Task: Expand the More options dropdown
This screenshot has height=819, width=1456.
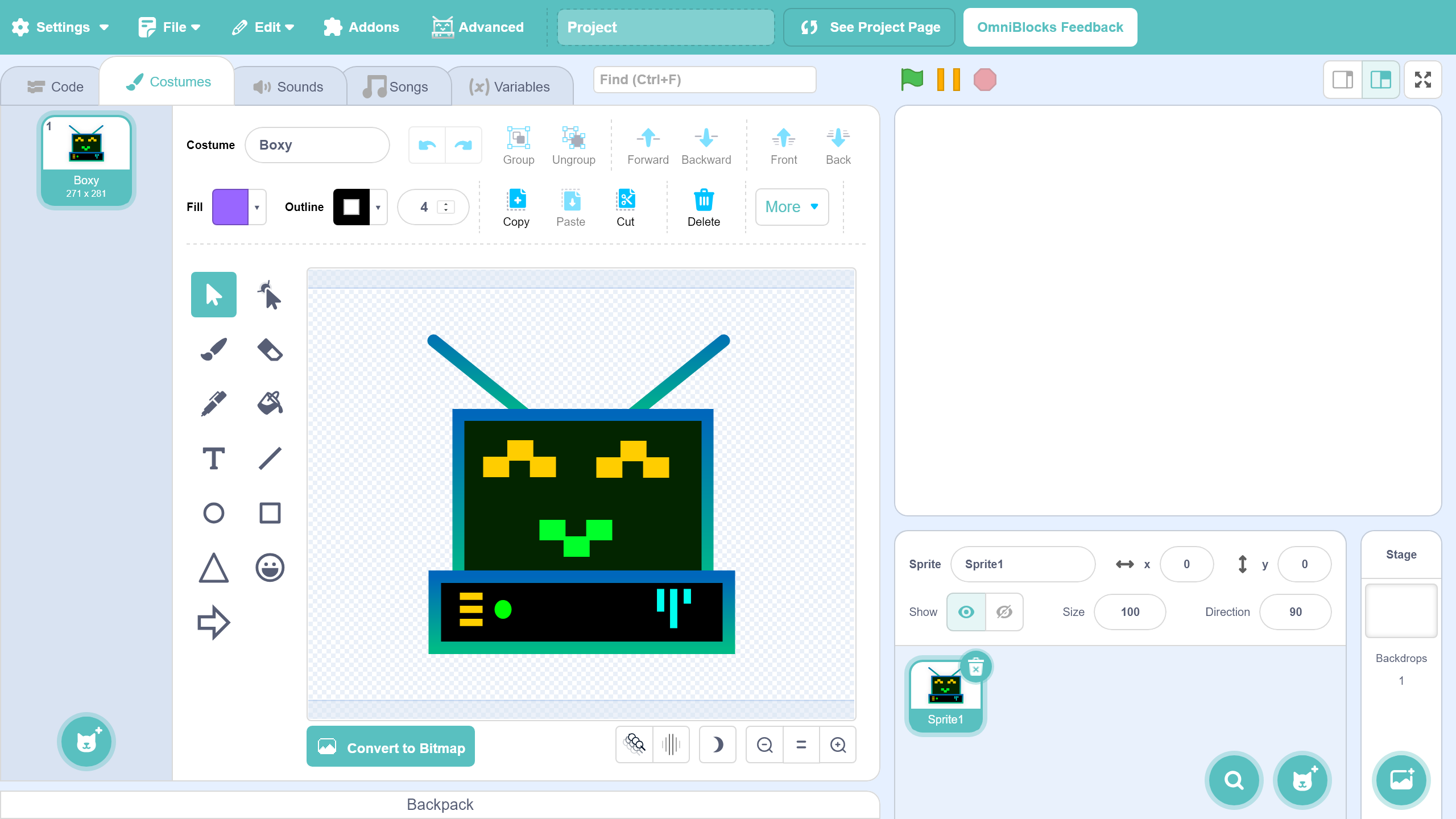Action: pyautogui.click(x=792, y=207)
